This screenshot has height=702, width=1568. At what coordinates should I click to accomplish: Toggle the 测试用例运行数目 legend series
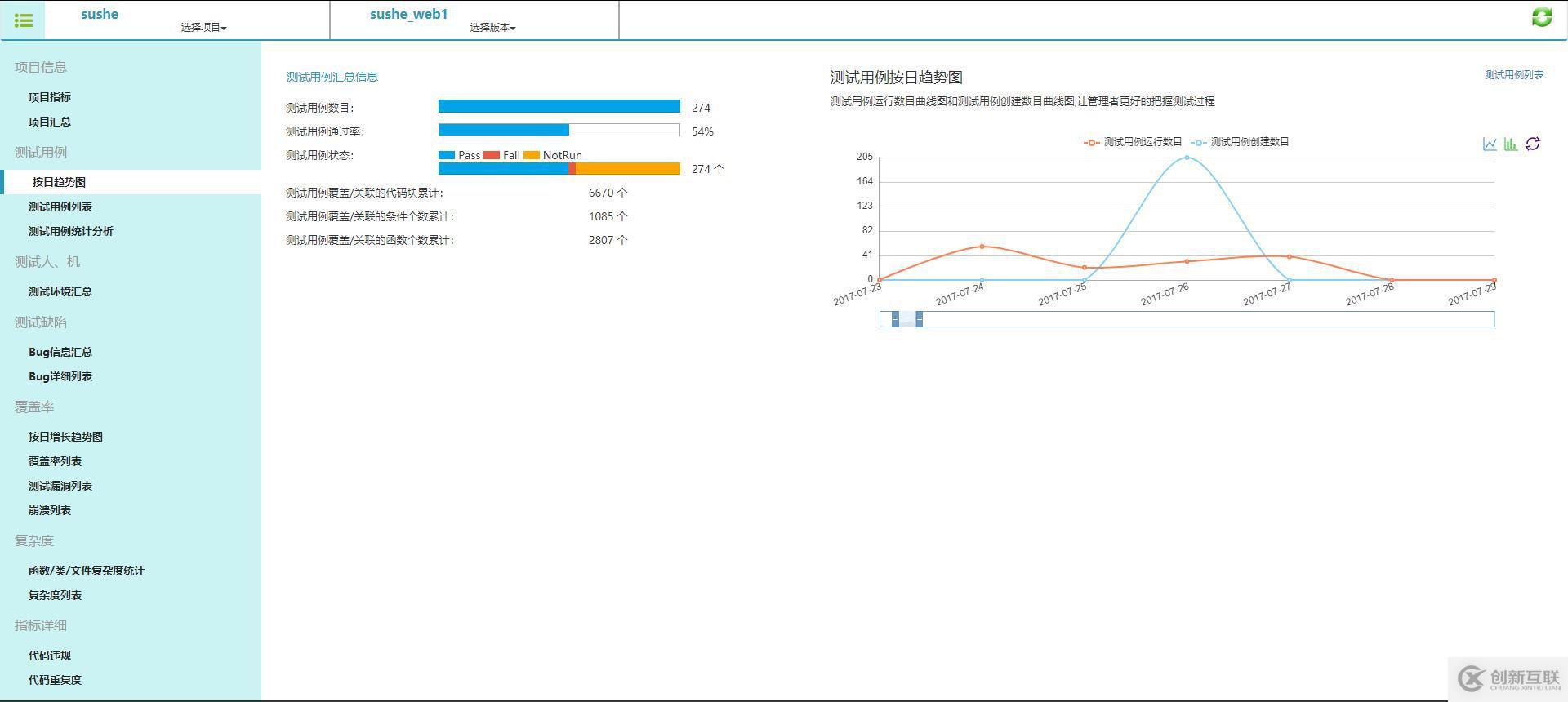point(1133,142)
